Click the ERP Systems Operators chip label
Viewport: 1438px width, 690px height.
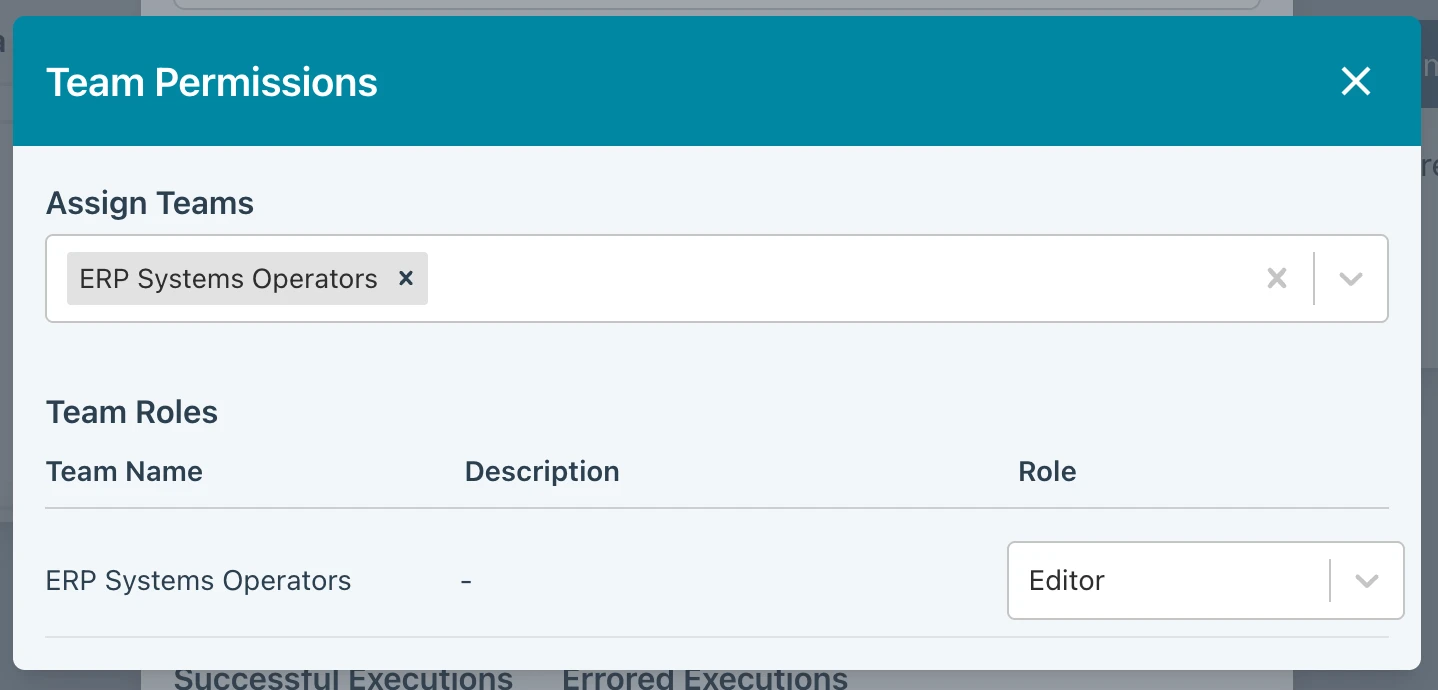pos(228,279)
